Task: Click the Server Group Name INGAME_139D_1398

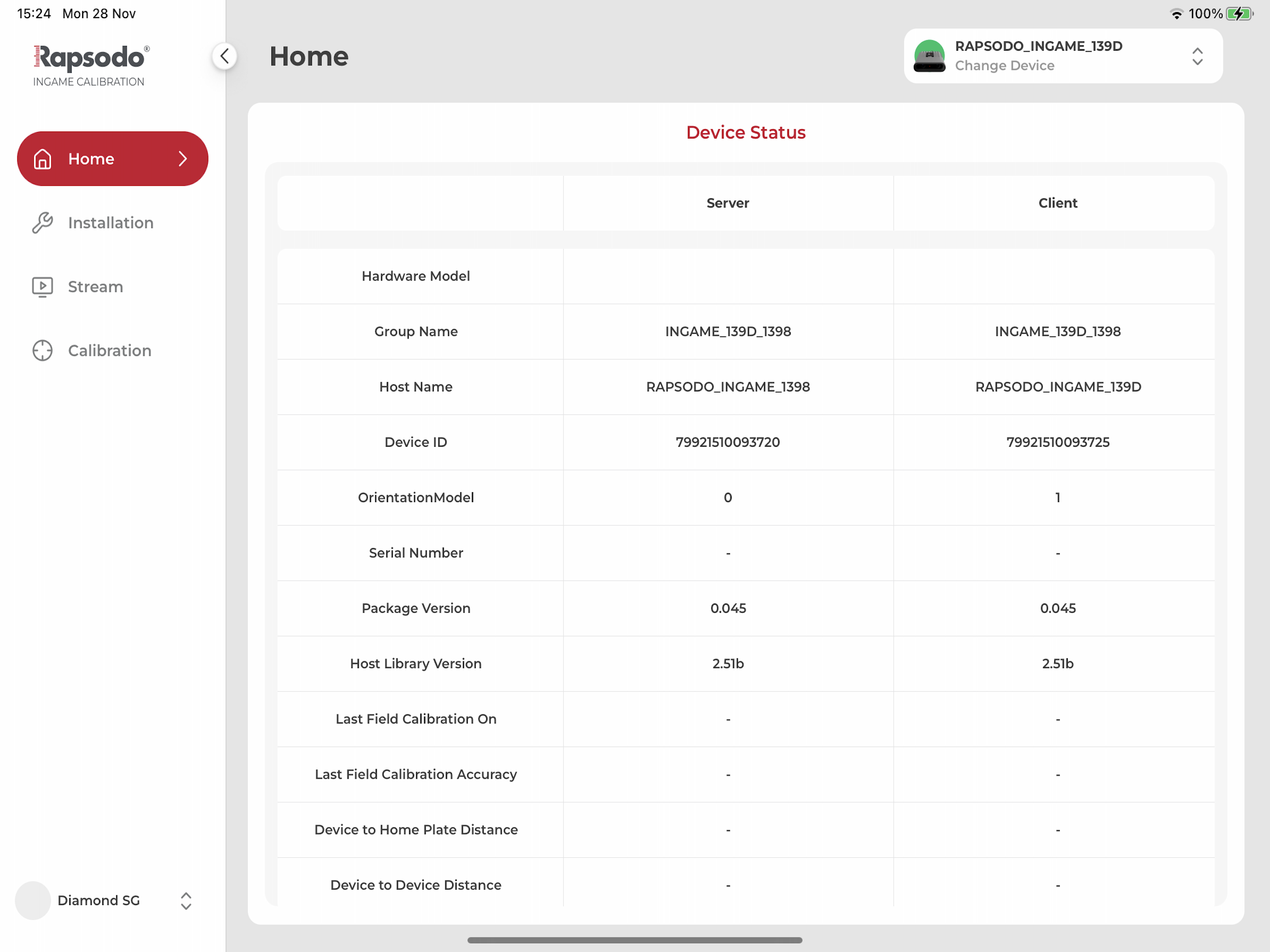Action: [728, 331]
